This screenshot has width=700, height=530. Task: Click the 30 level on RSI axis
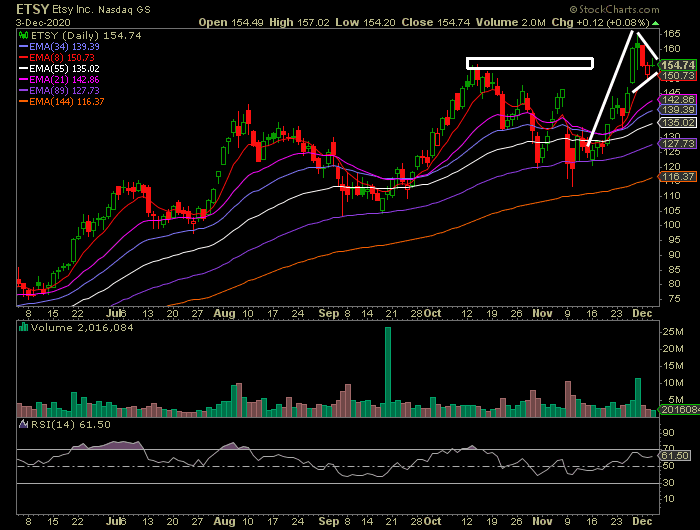668,483
